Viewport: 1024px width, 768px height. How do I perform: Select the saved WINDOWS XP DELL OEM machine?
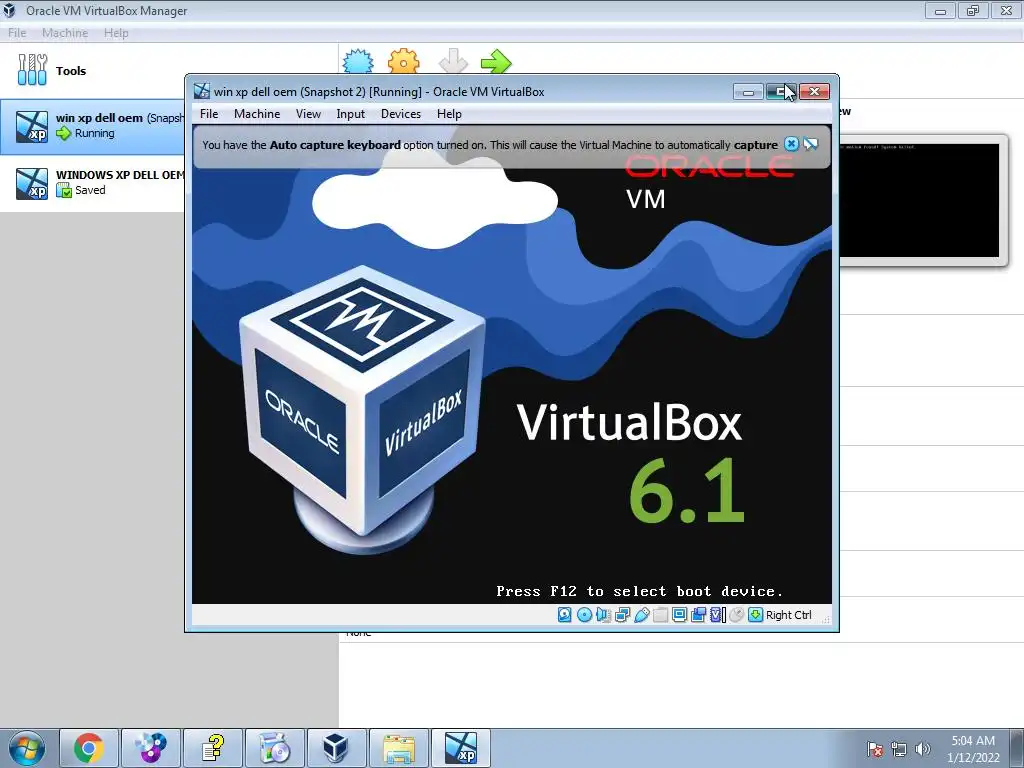click(92, 183)
